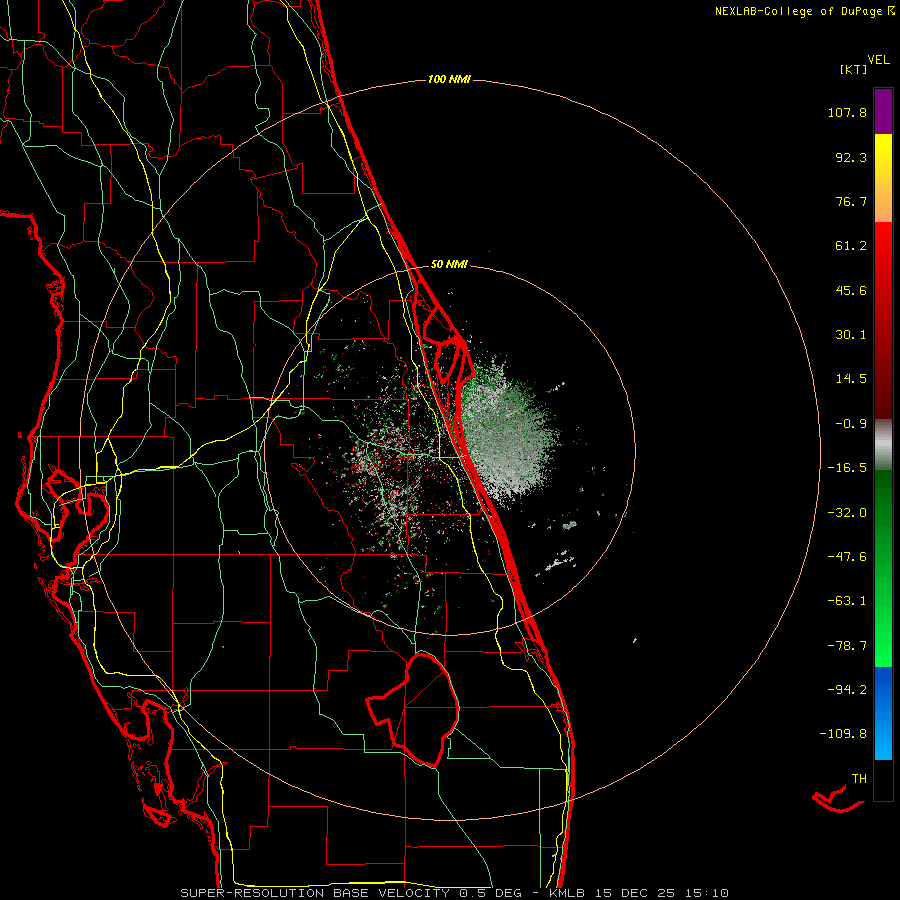Image resolution: width=900 pixels, height=900 pixels.
Task: Click the -47.6 velocity scale value
Action: coord(847,557)
